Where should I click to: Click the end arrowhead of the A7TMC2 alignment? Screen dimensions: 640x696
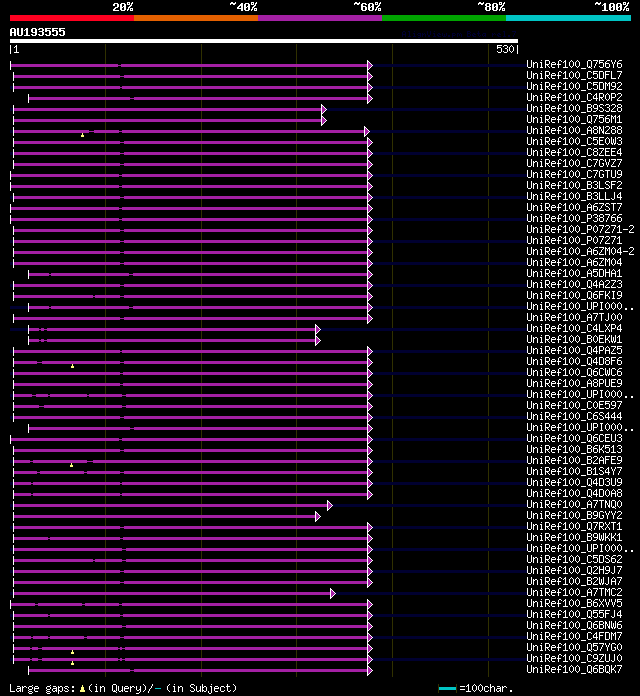(x=333, y=593)
